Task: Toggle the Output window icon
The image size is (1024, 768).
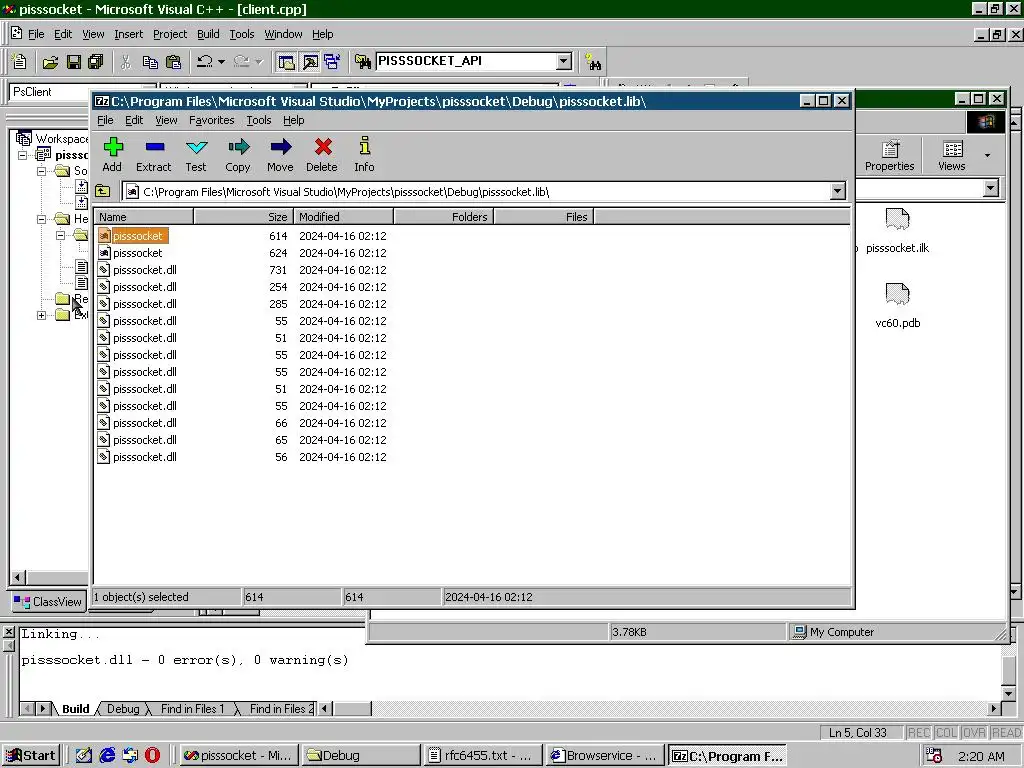Action: click(x=310, y=62)
